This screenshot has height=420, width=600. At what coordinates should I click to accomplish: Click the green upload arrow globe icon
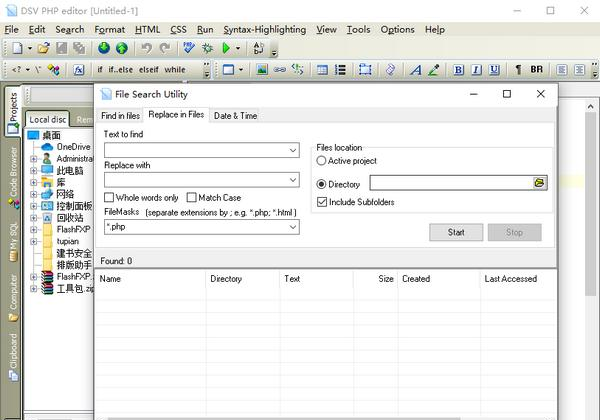point(122,48)
